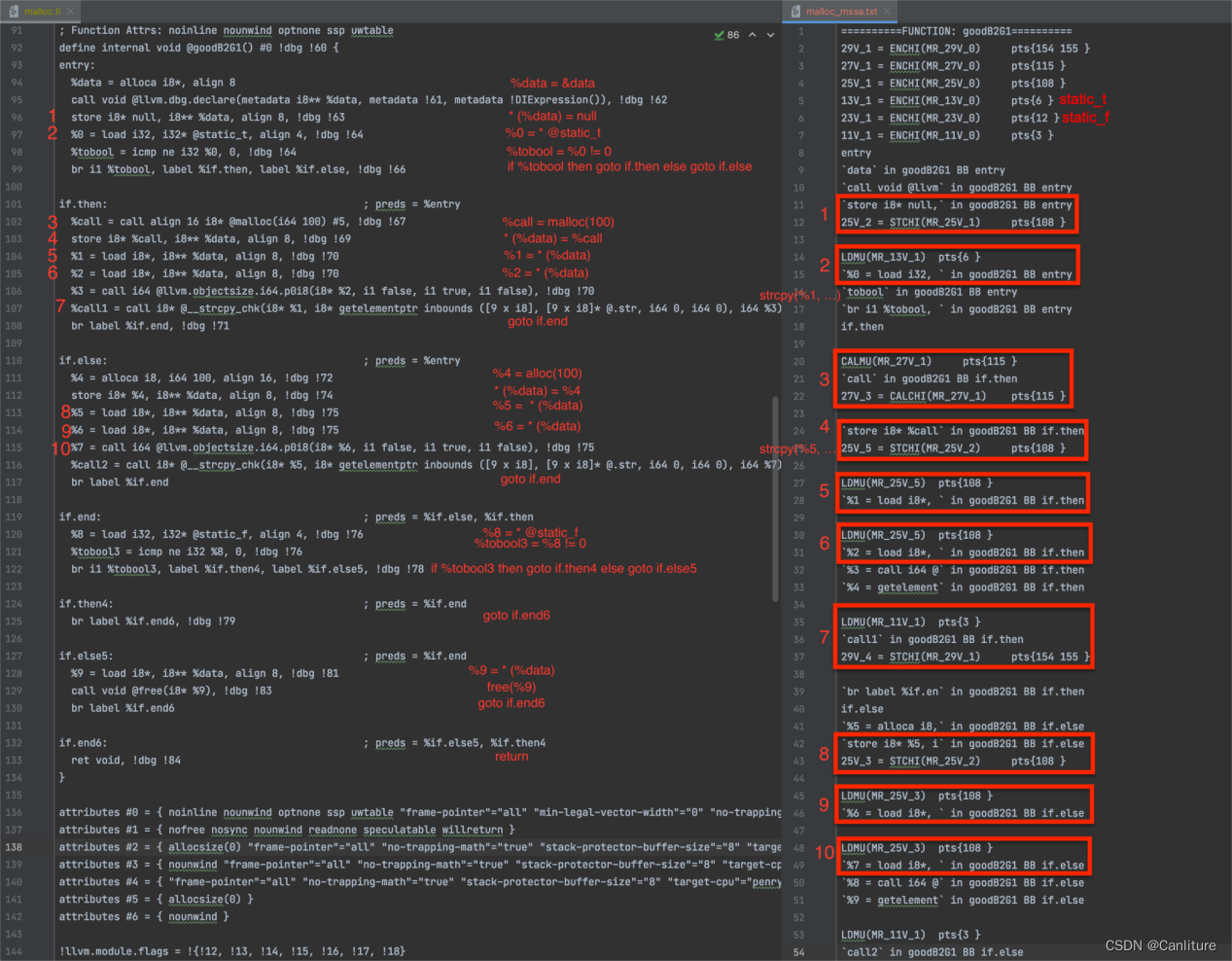Click the 'store i8* %call, i8** %data' line
This screenshot has width=1232, height=961.
click(x=211, y=239)
